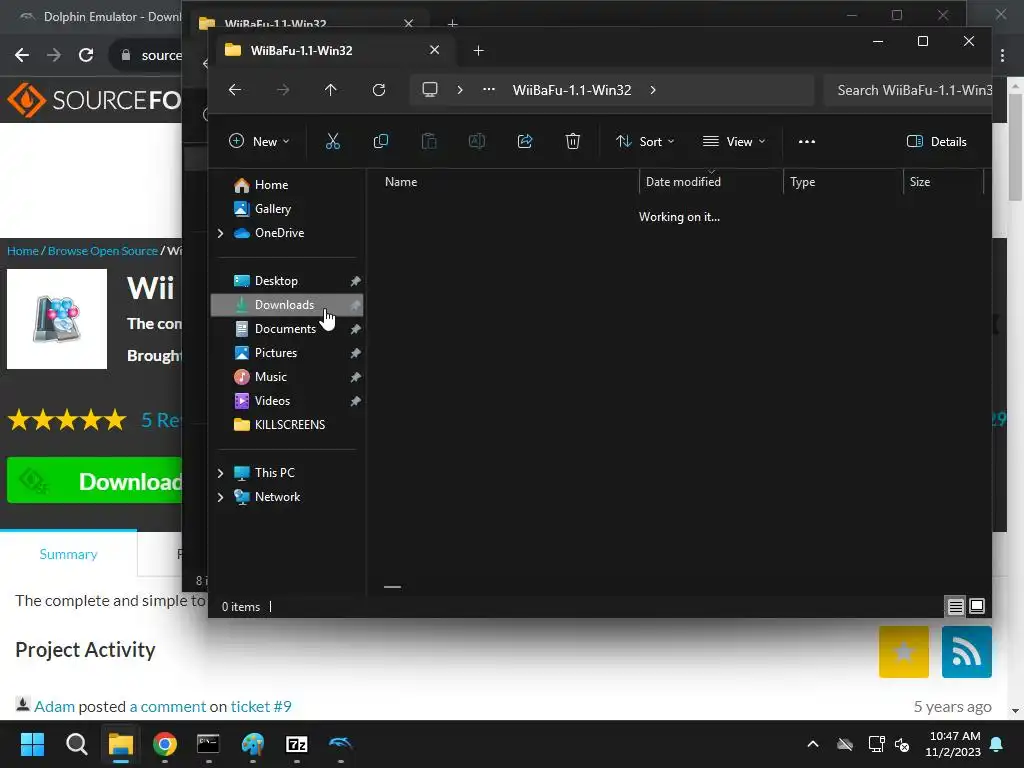Viewport: 1024px width, 768px height.
Task: Show hidden system tray icons
Action: 812,744
